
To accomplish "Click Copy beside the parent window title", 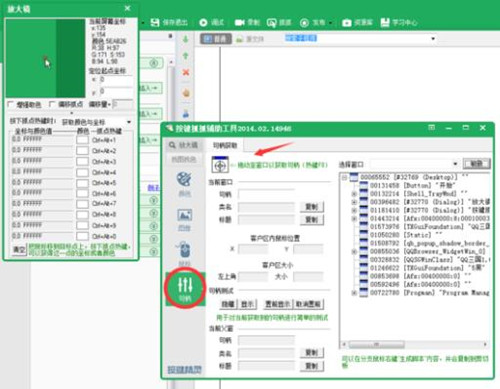I will pos(312,366).
